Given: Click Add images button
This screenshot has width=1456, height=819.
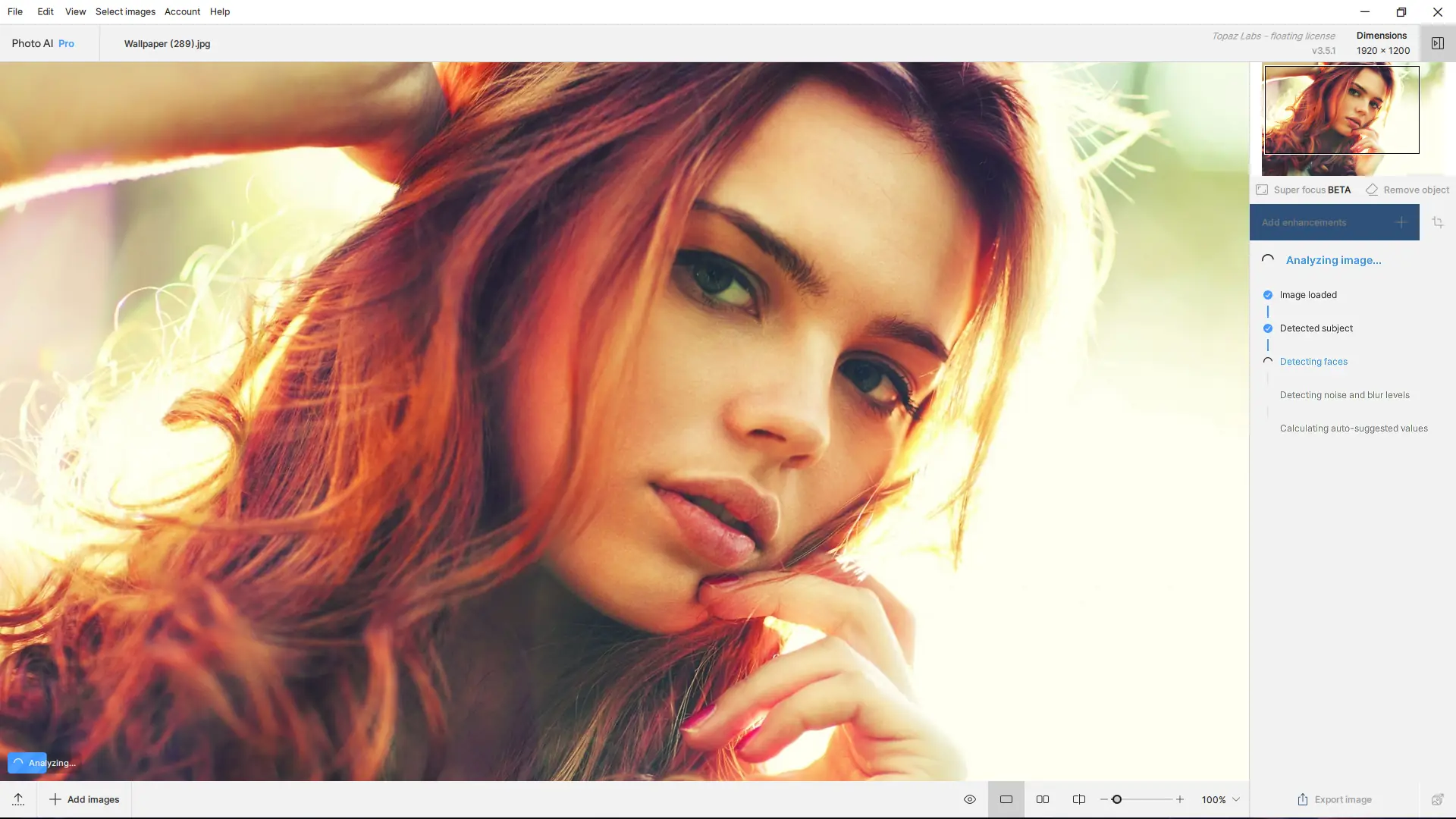Looking at the screenshot, I should point(84,799).
